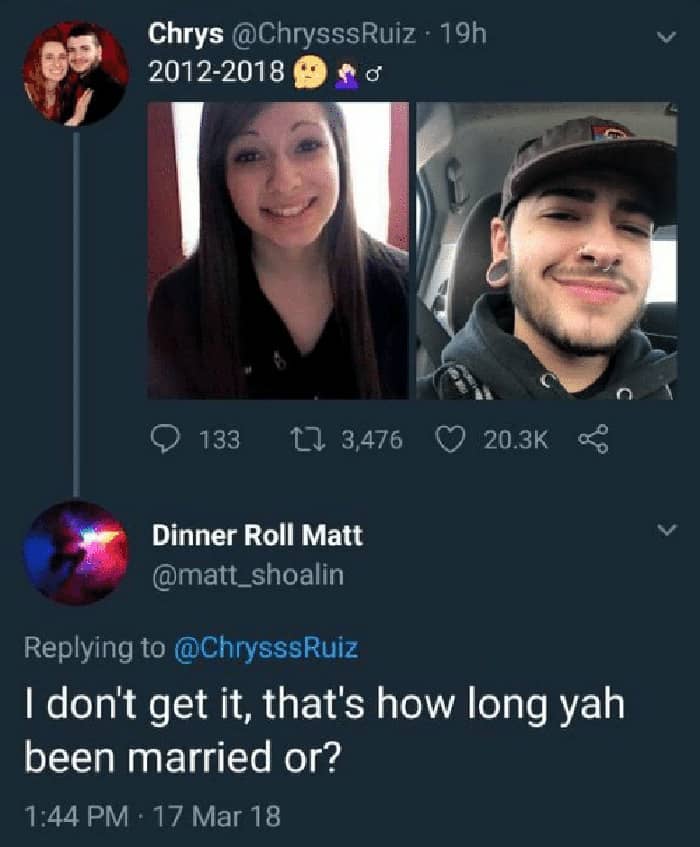
Task: Open the chevron menu on Chrys's tweet
Action: pos(663,38)
